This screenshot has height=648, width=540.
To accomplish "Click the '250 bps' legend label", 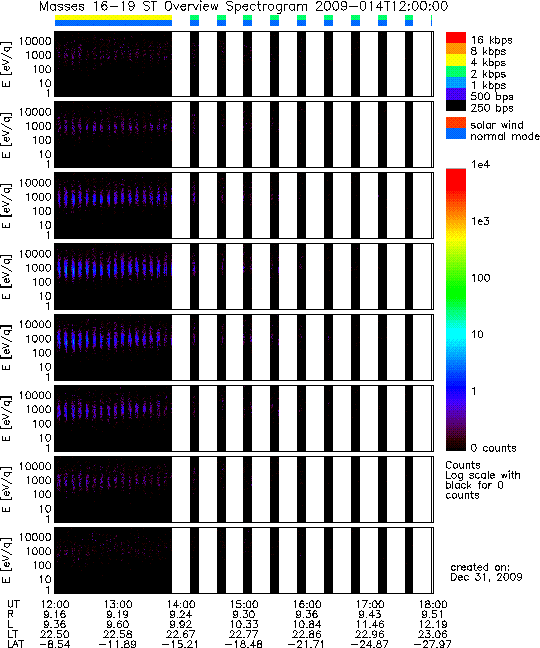I will tap(492, 108).
